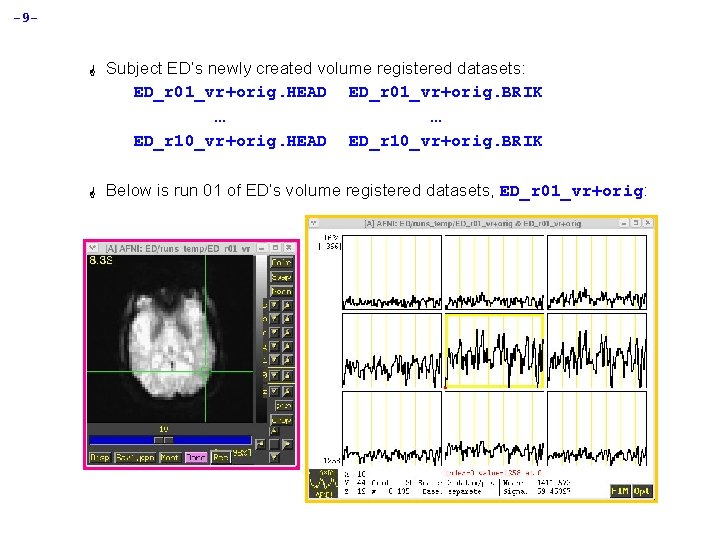This screenshot has height=540, width=720.
Task: Click the ED_r01_vr+orig.BRIK filename text
Action: tap(445, 92)
